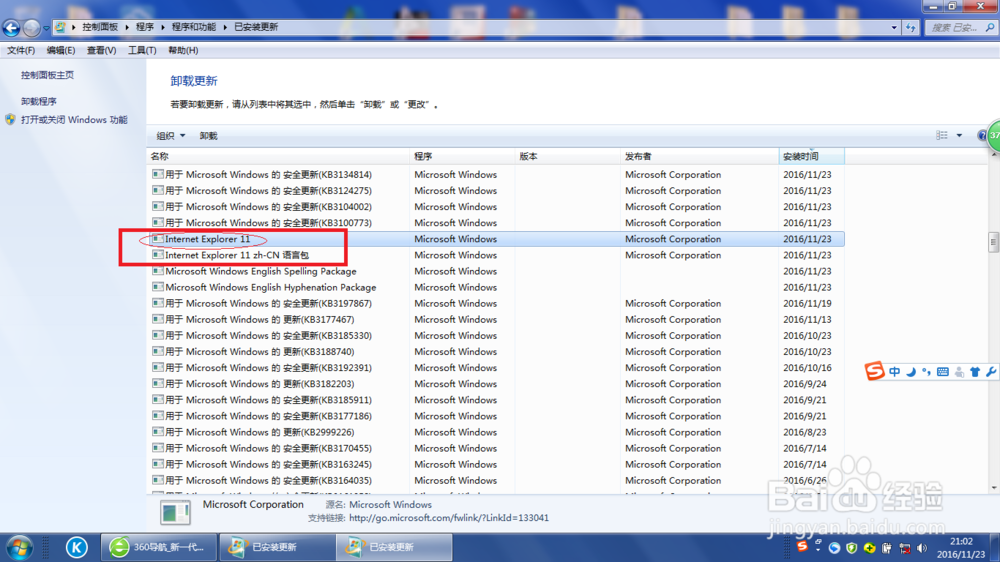The width and height of the screenshot is (1000, 562).
Task: Select the KB3185911 security update row
Action: [x=496, y=400]
